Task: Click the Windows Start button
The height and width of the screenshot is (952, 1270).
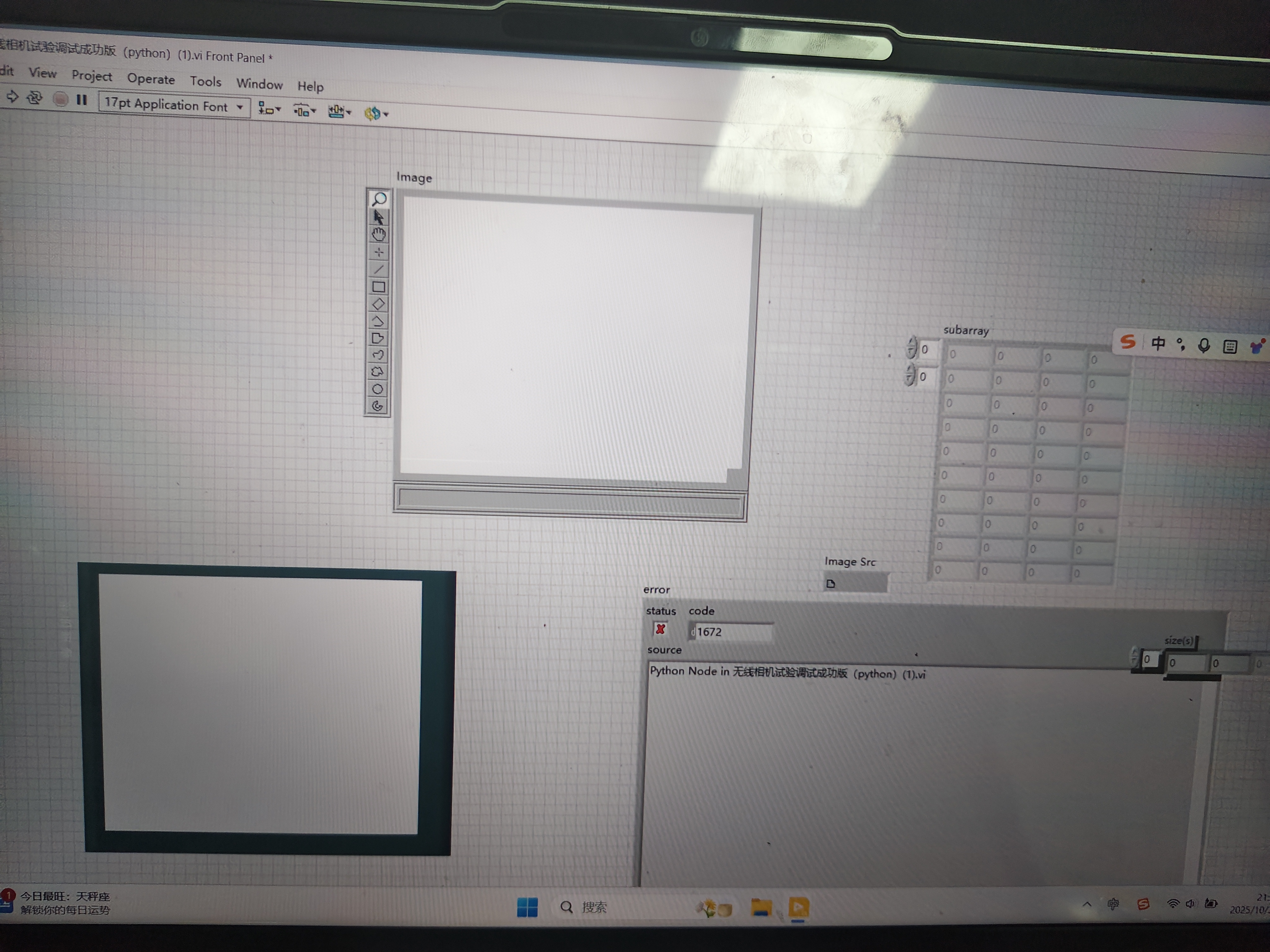Action: tap(527, 907)
